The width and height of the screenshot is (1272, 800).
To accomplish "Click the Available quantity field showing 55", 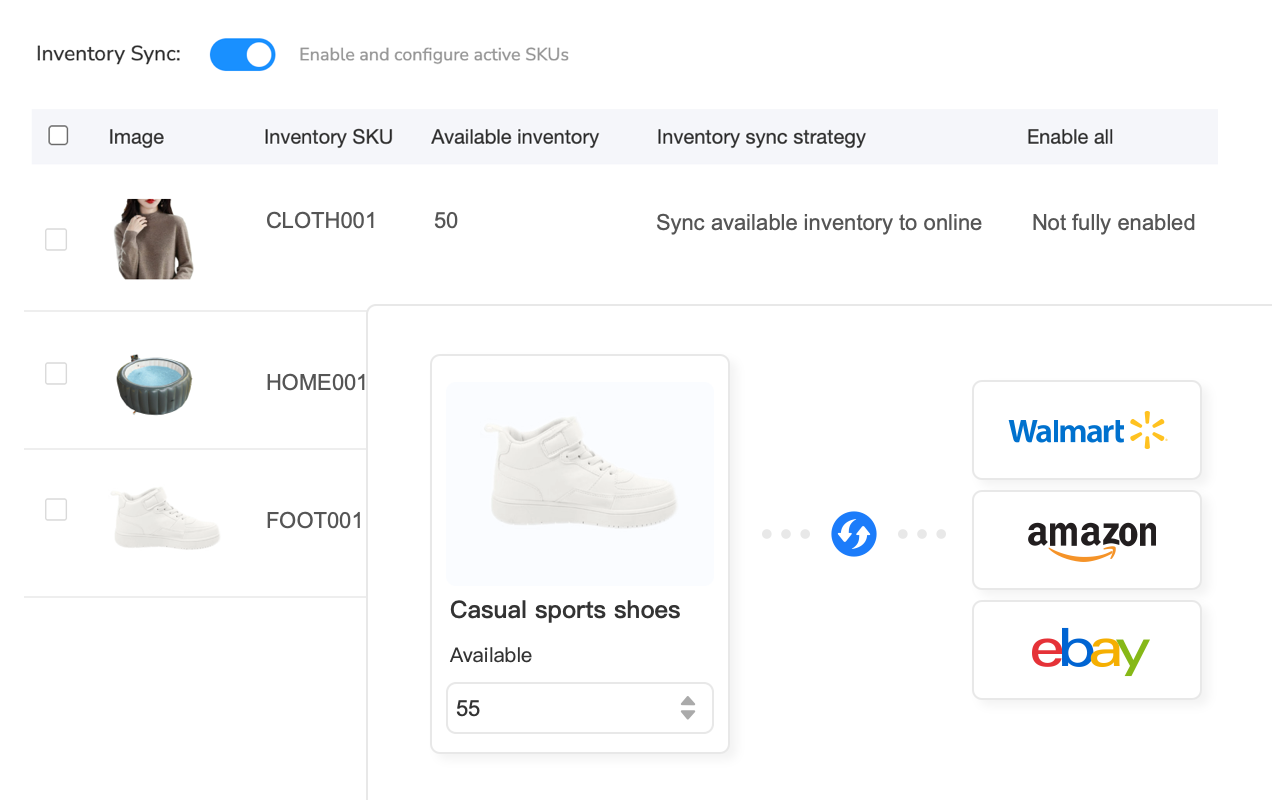I will point(580,708).
